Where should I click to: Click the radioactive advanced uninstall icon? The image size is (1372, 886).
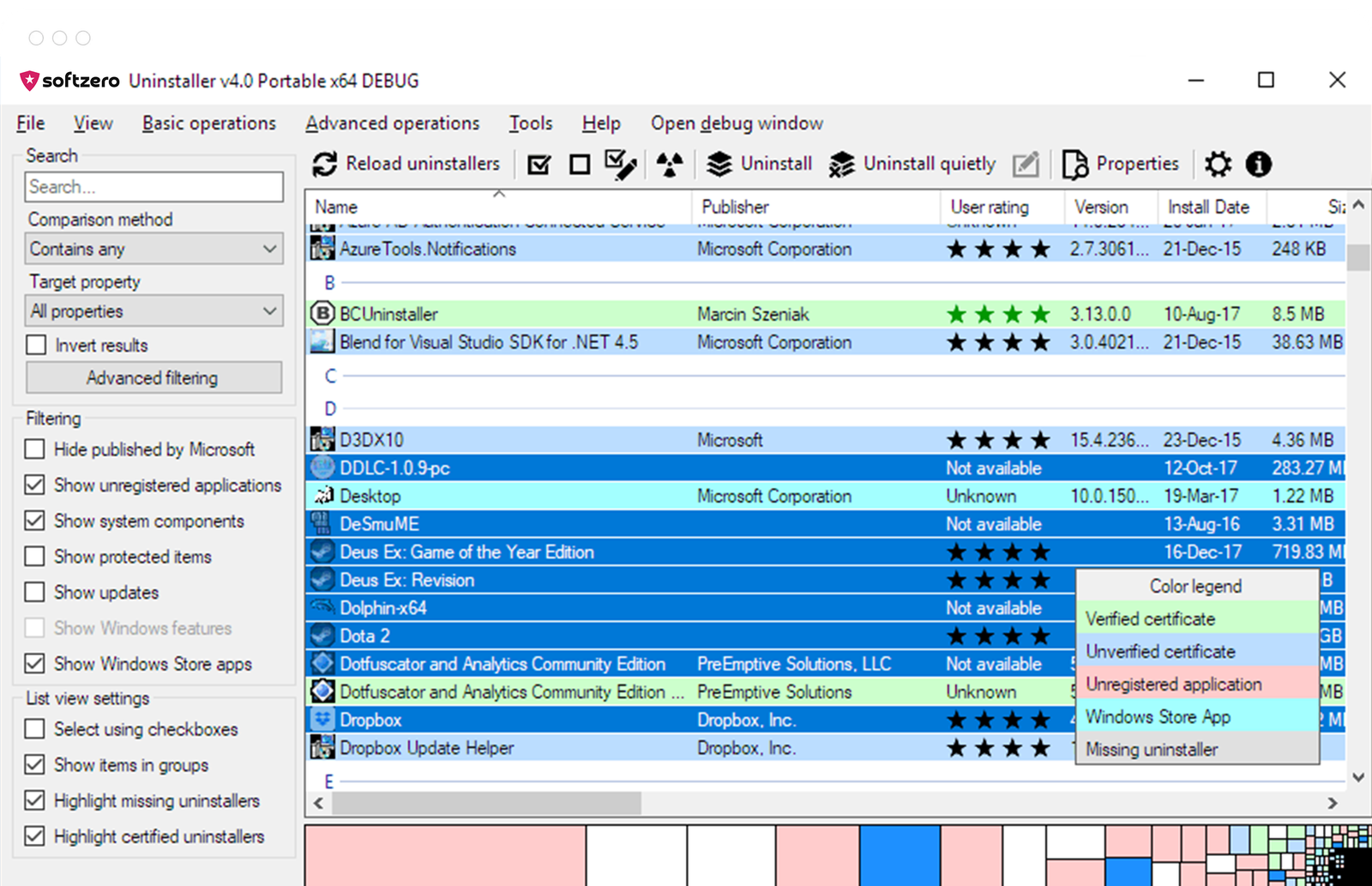coord(669,164)
